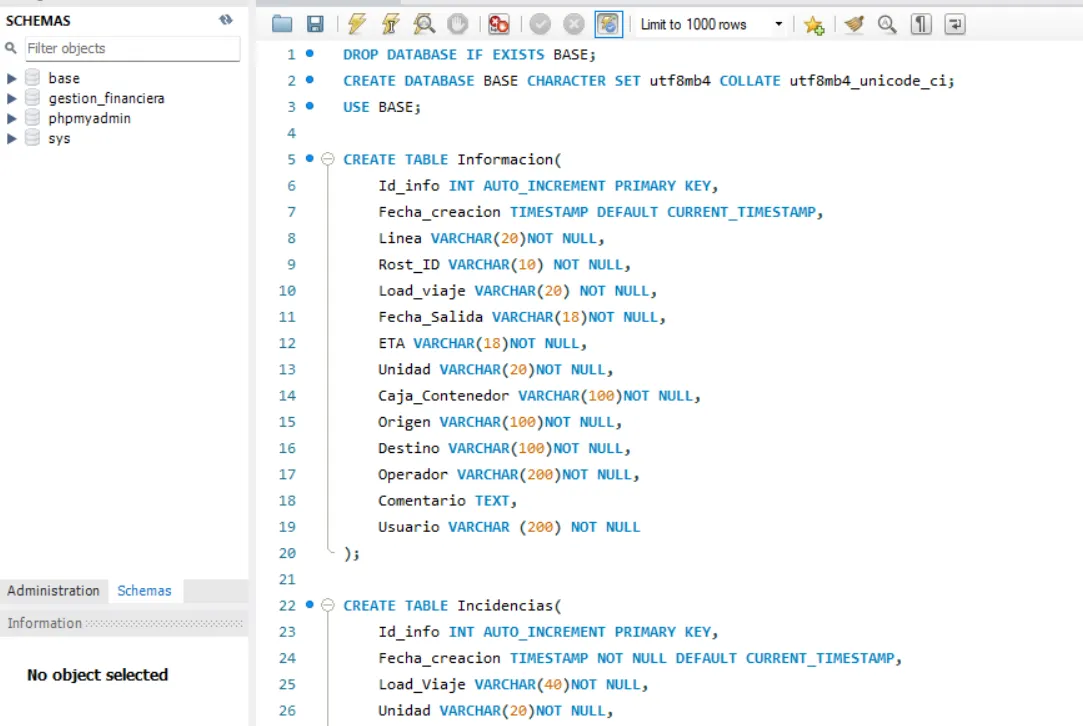1083x726 pixels.
Task: Select the sys schema name
Action: [x=59, y=138]
